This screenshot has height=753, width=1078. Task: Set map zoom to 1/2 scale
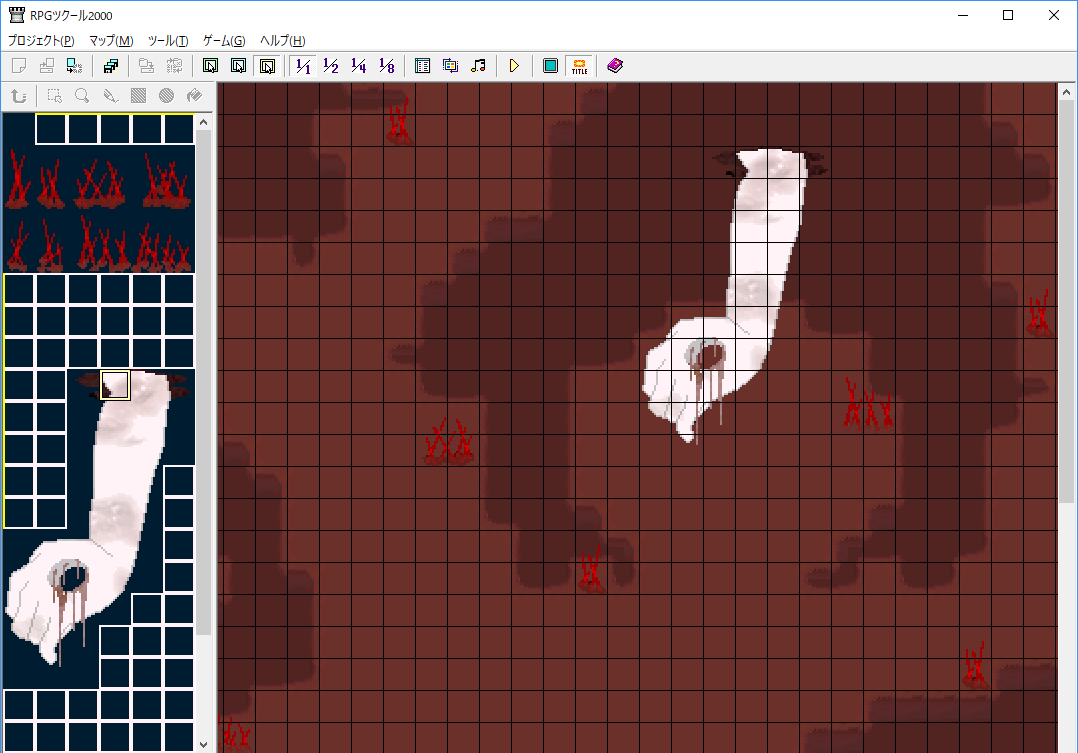331,66
